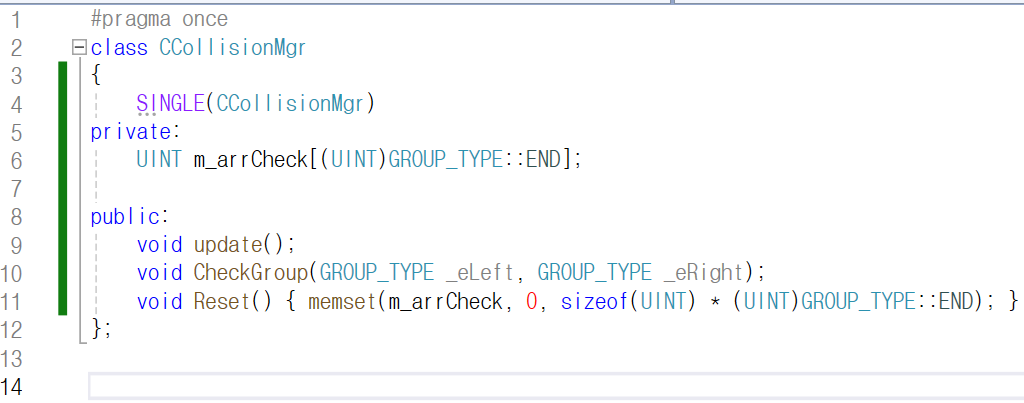Click the Reset function name on line 11
This screenshot has height=403, width=1024.
(x=222, y=301)
